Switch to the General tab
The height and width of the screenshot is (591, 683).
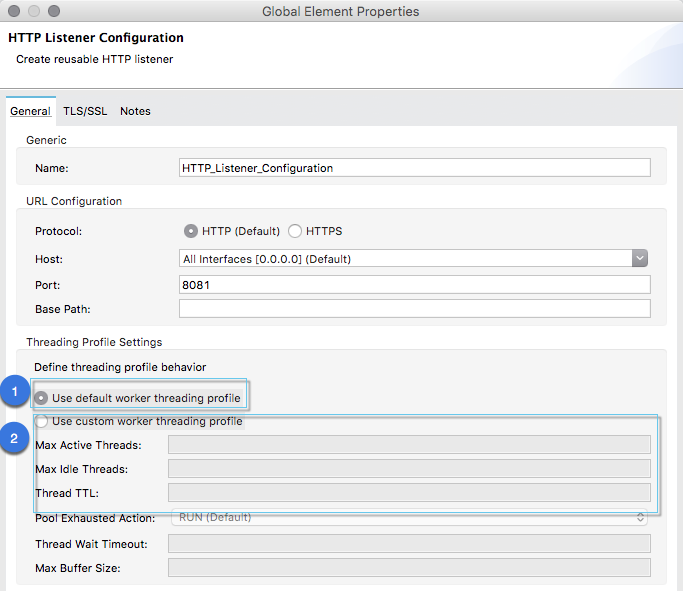[x=30, y=111]
